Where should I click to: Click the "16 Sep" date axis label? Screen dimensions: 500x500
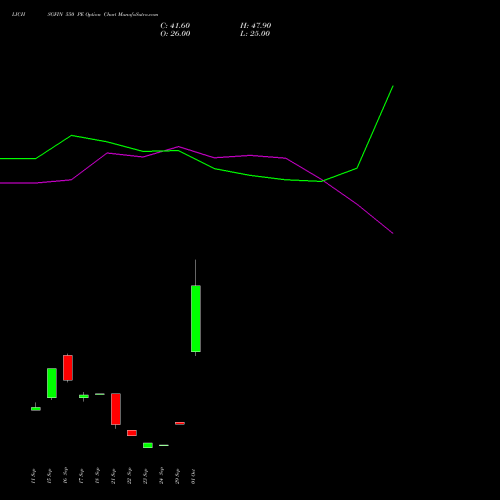[65, 475]
